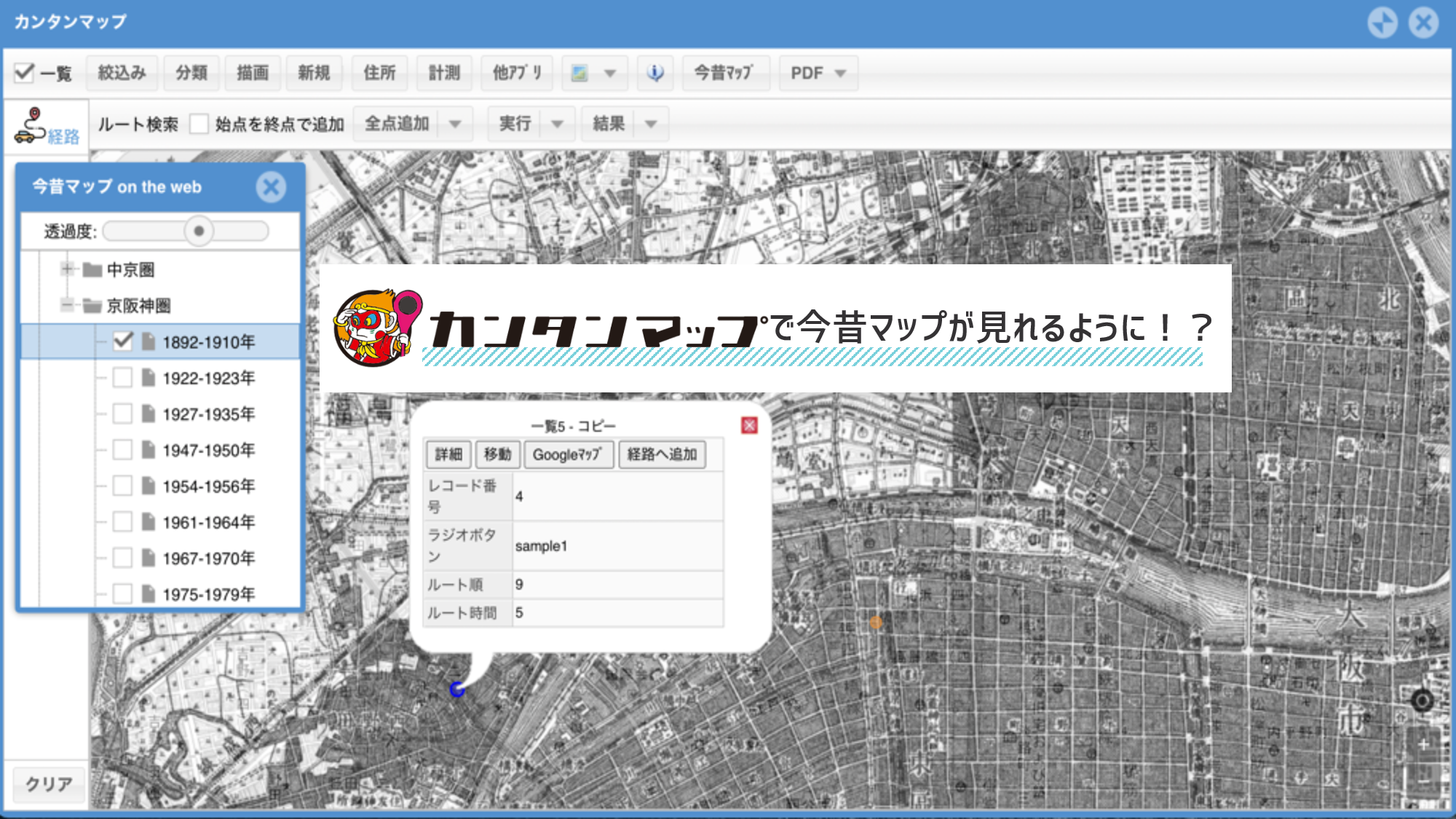Image resolution: width=1456 pixels, height=819 pixels.
Task: Check the 1954-1956年 map layer
Action: click(x=123, y=486)
